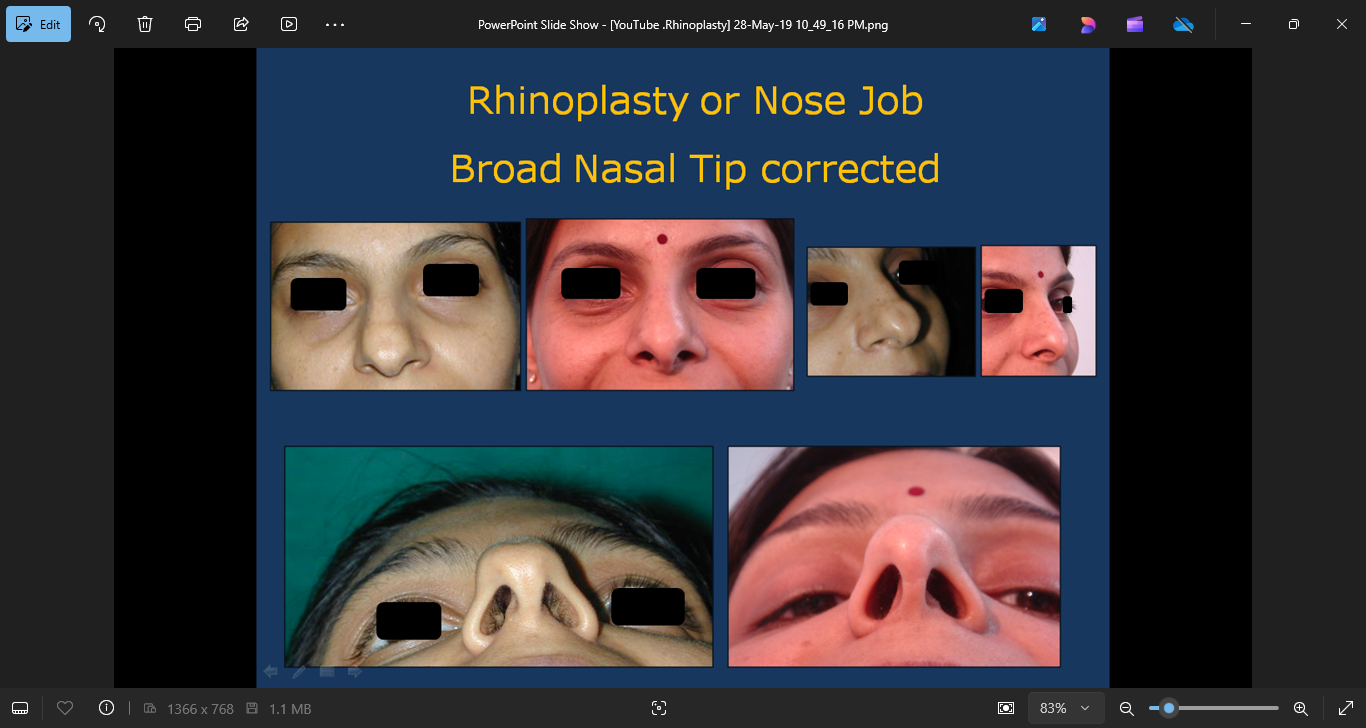Show file info panel
Screen dimensions: 1366x728
[x=107, y=708]
